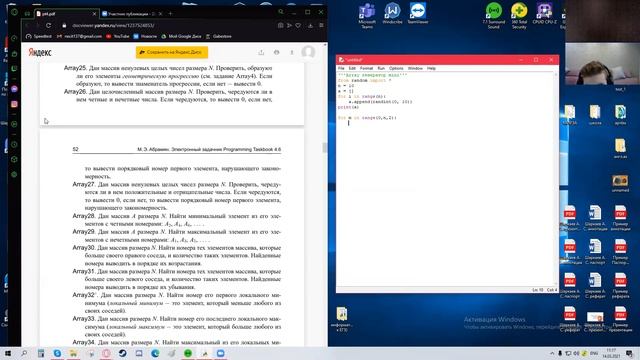Click the 'Array27' task heading in PDF
Image resolution: width=640 pixels, height=360 pixels.
[x=84, y=184]
